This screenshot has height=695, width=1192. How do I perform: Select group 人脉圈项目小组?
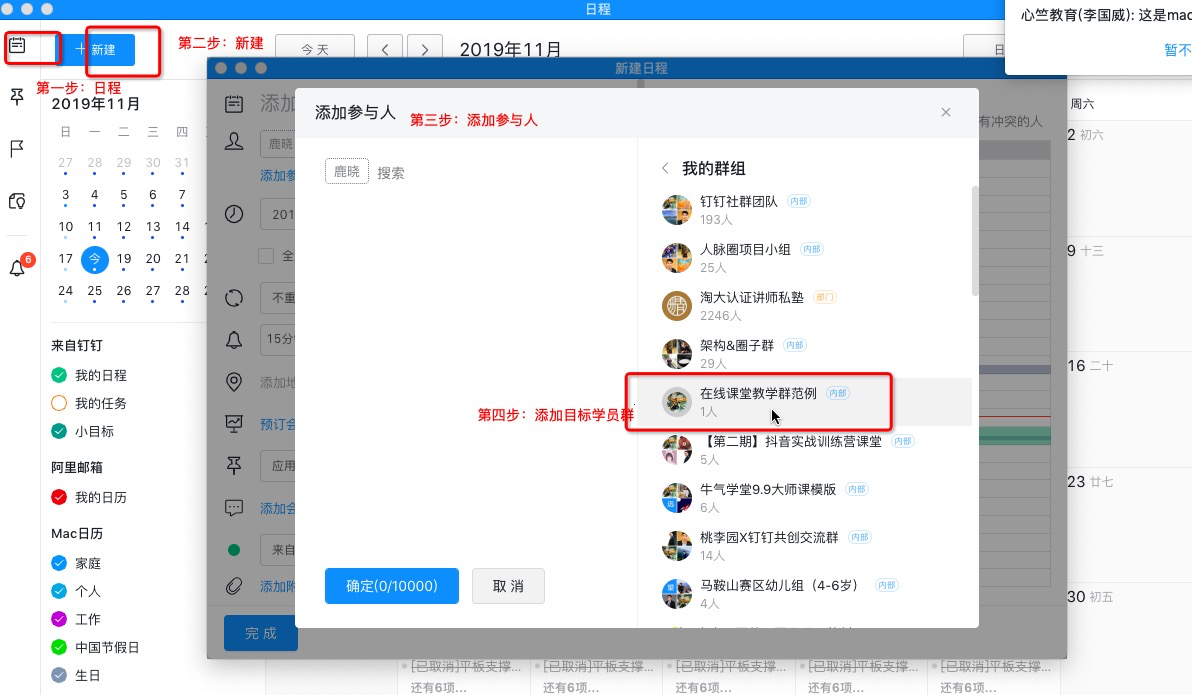tap(806, 258)
